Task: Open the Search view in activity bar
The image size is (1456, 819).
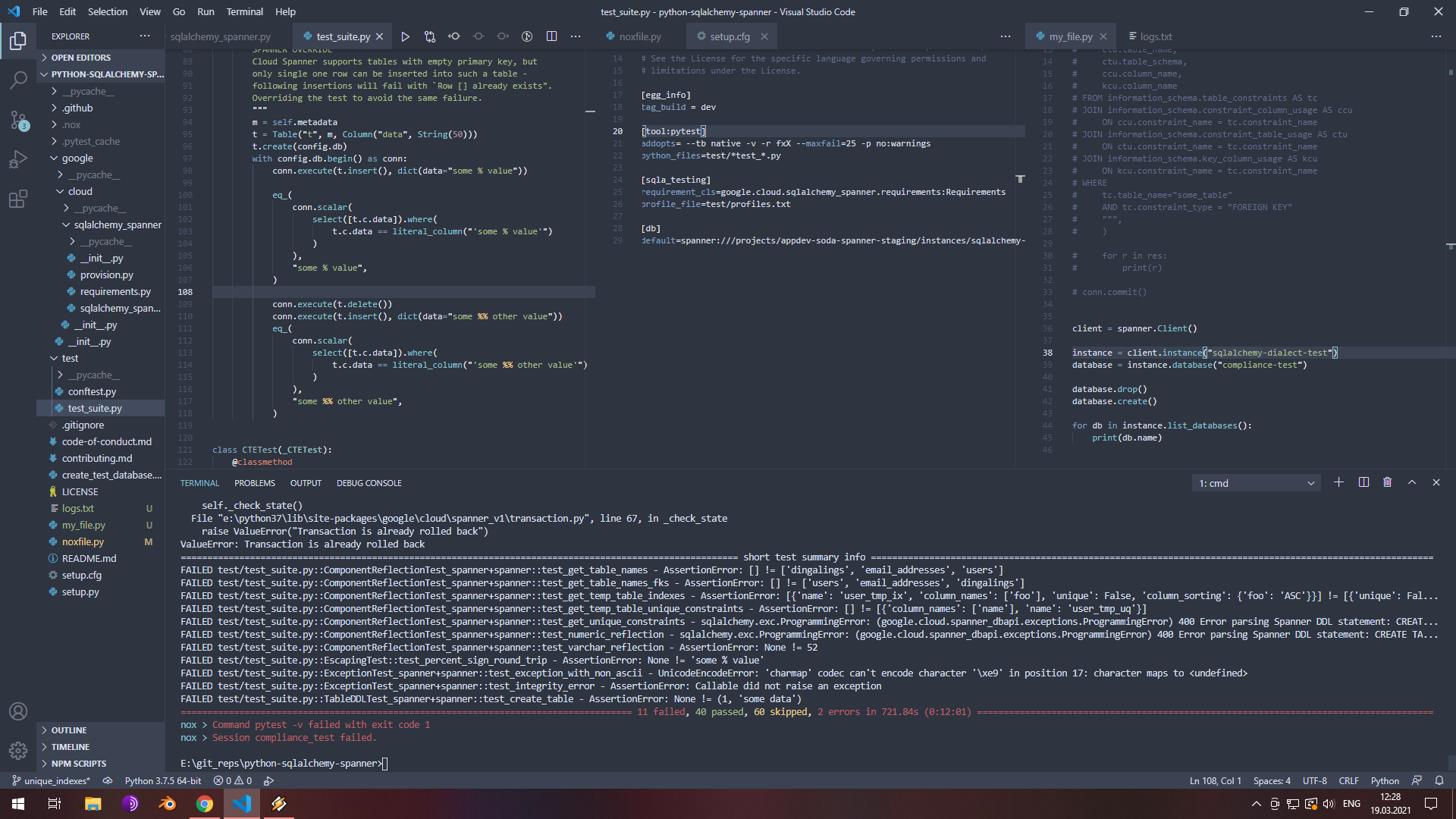Action: [18, 80]
